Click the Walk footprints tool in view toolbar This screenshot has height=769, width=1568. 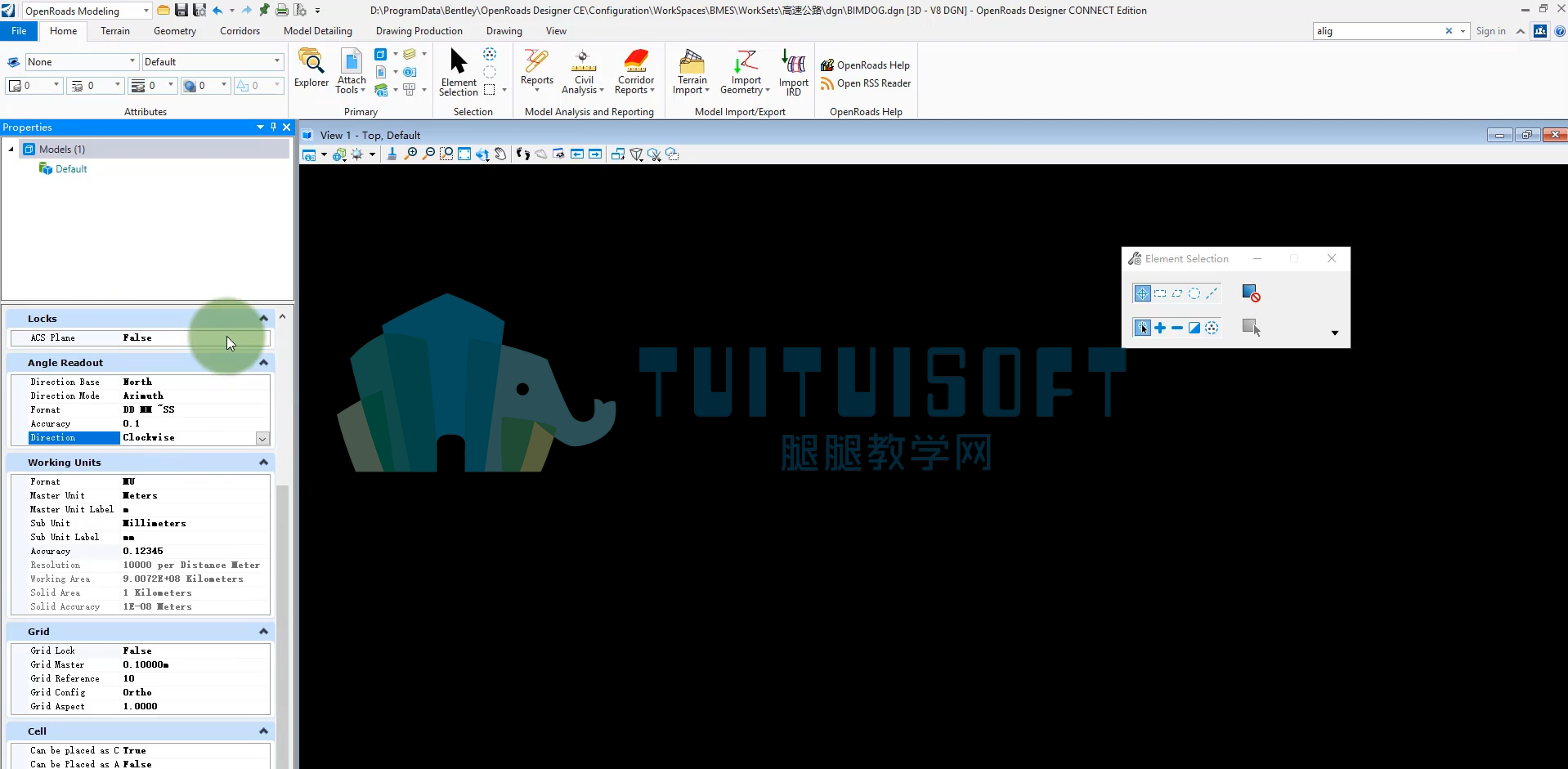(x=523, y=154)
